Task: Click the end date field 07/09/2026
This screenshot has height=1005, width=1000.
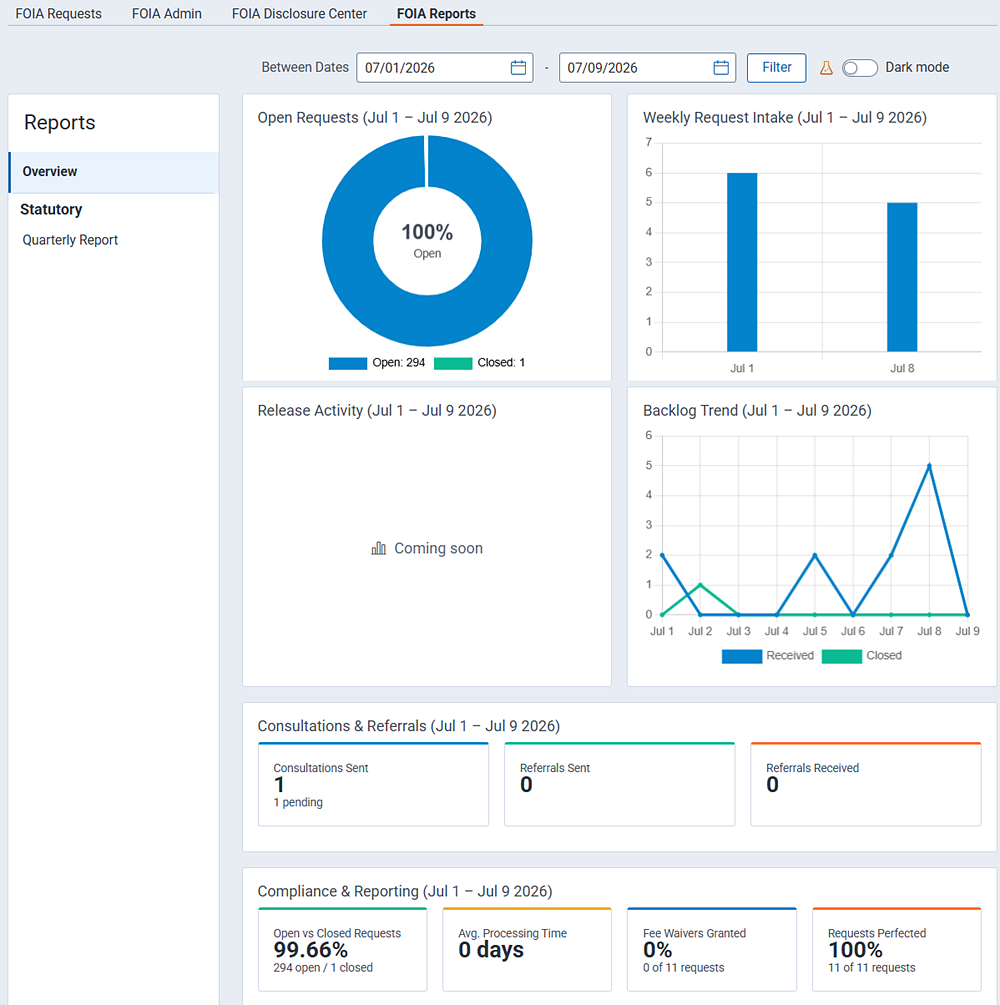Action: pos(647,67)
